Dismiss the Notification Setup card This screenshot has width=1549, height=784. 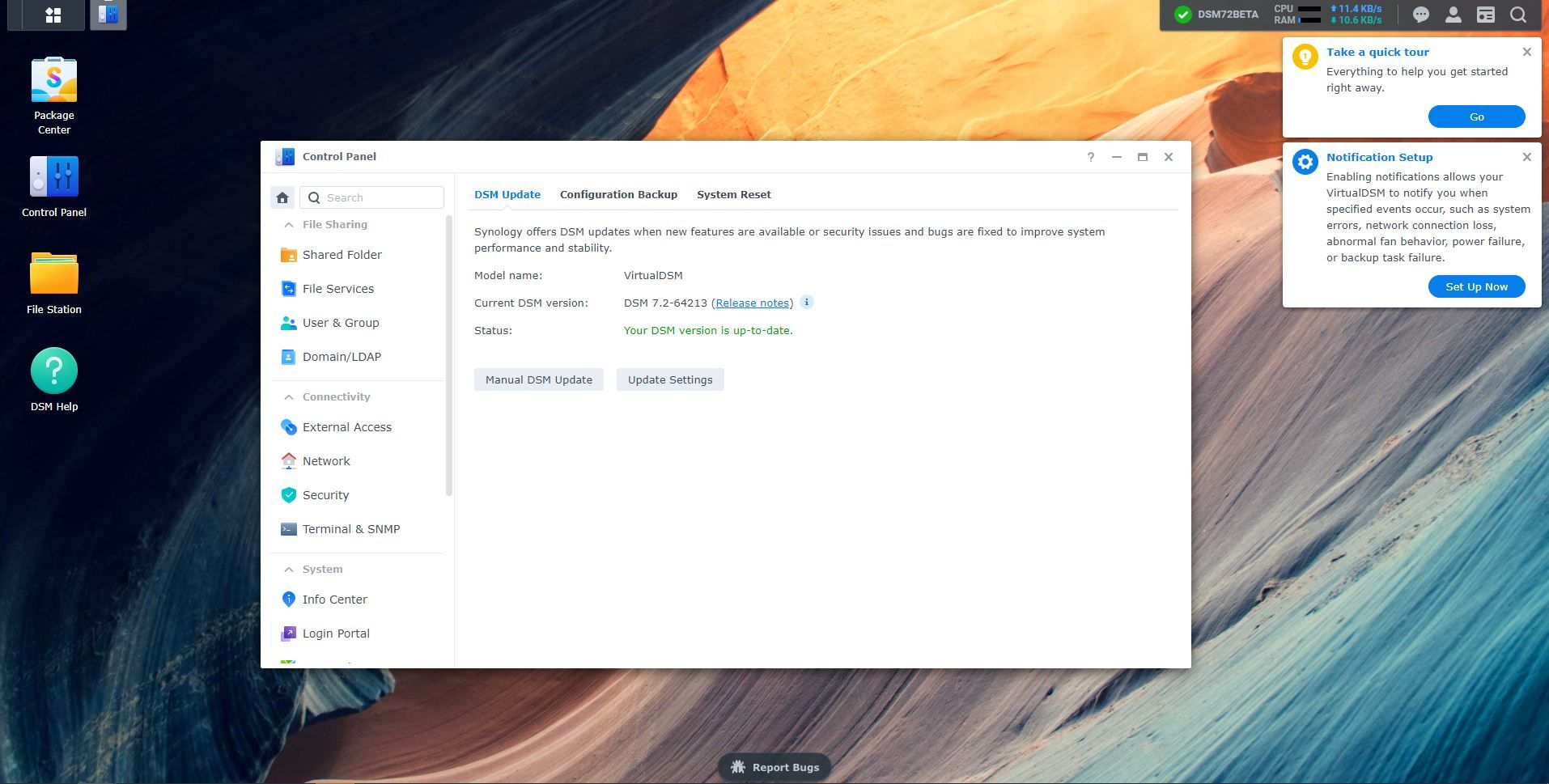(x=1526, y=157)
